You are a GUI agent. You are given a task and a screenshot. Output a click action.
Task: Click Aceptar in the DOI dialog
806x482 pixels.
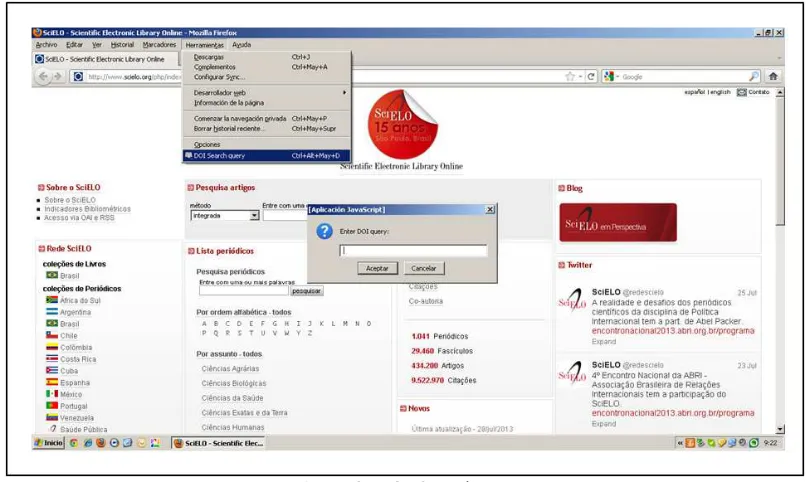click(377, 268)
